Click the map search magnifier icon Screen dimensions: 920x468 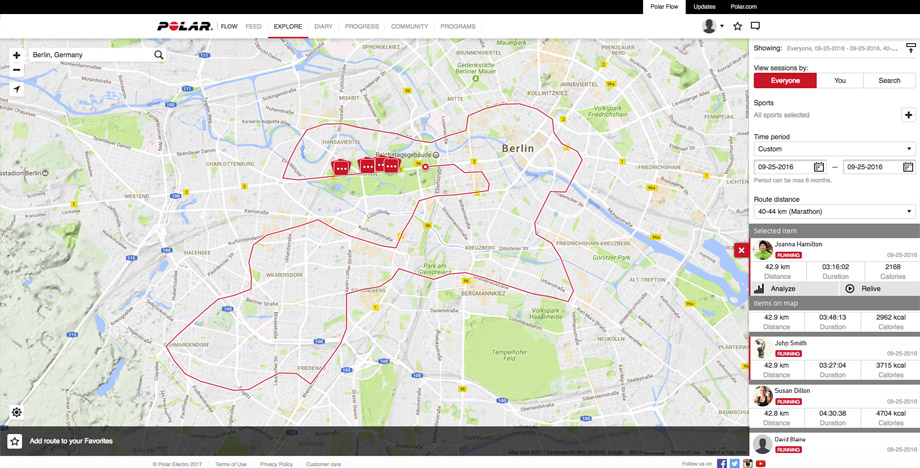point(159,56)
